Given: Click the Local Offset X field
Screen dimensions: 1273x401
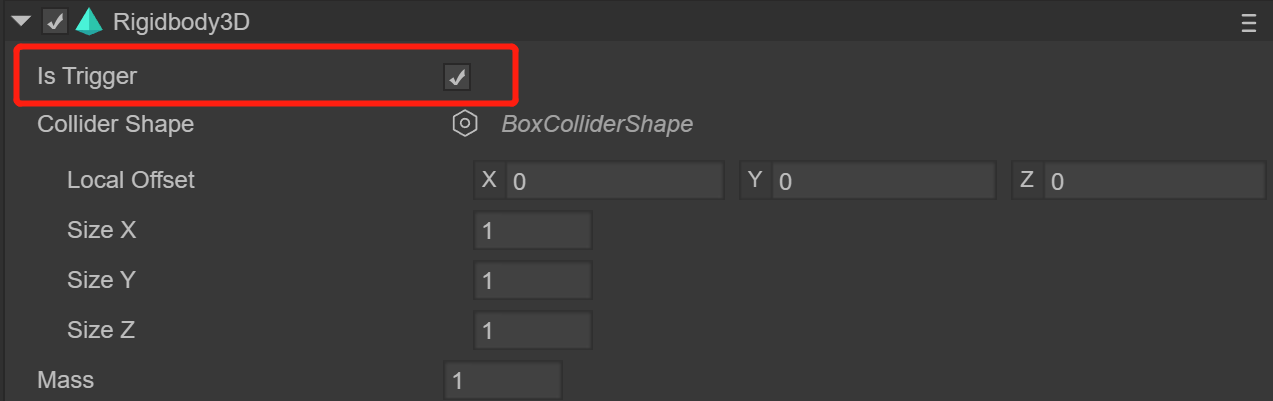Looking at the screenshot, I should [614, 181].
